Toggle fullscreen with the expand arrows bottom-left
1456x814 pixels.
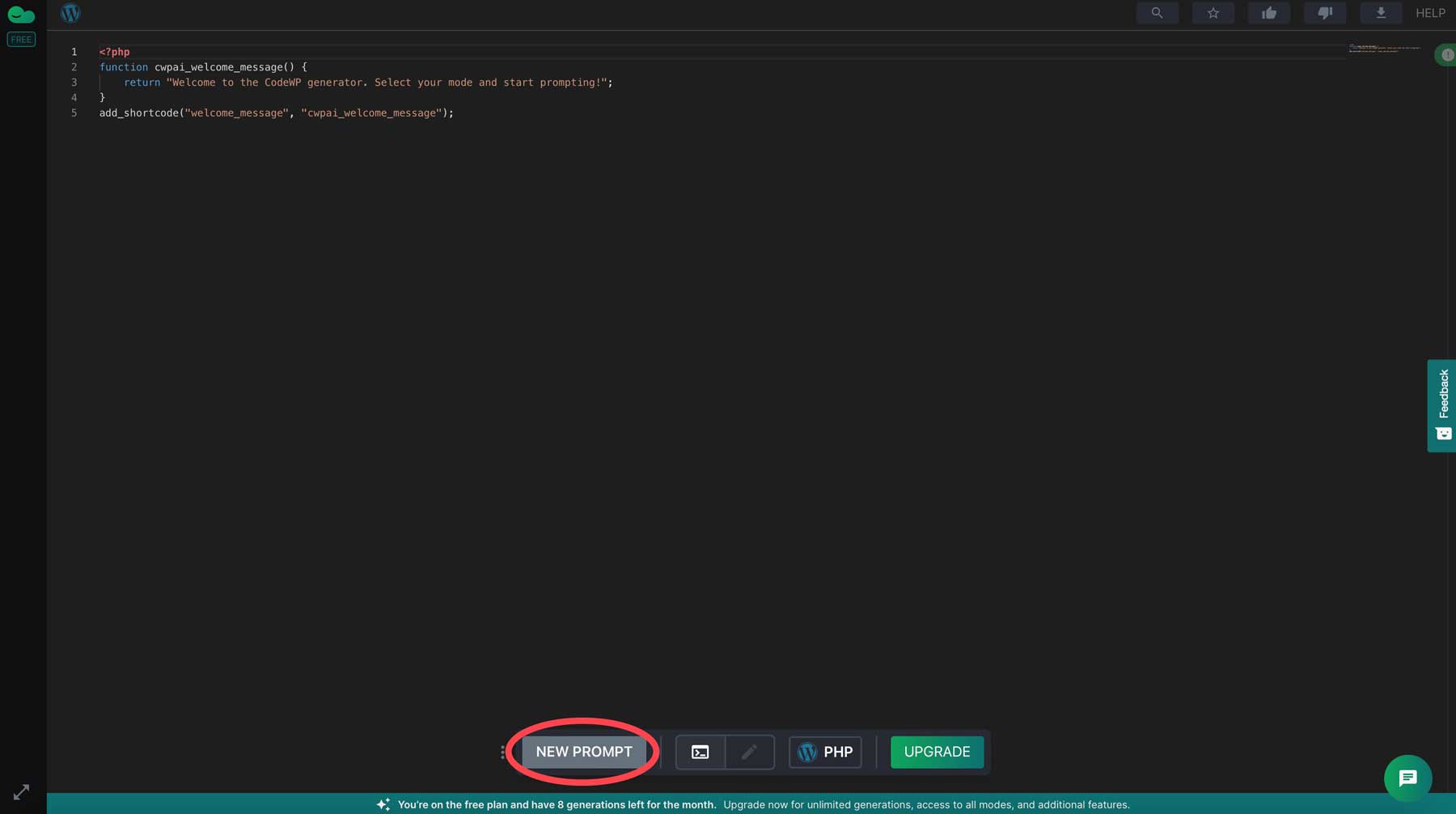point(20,792)
